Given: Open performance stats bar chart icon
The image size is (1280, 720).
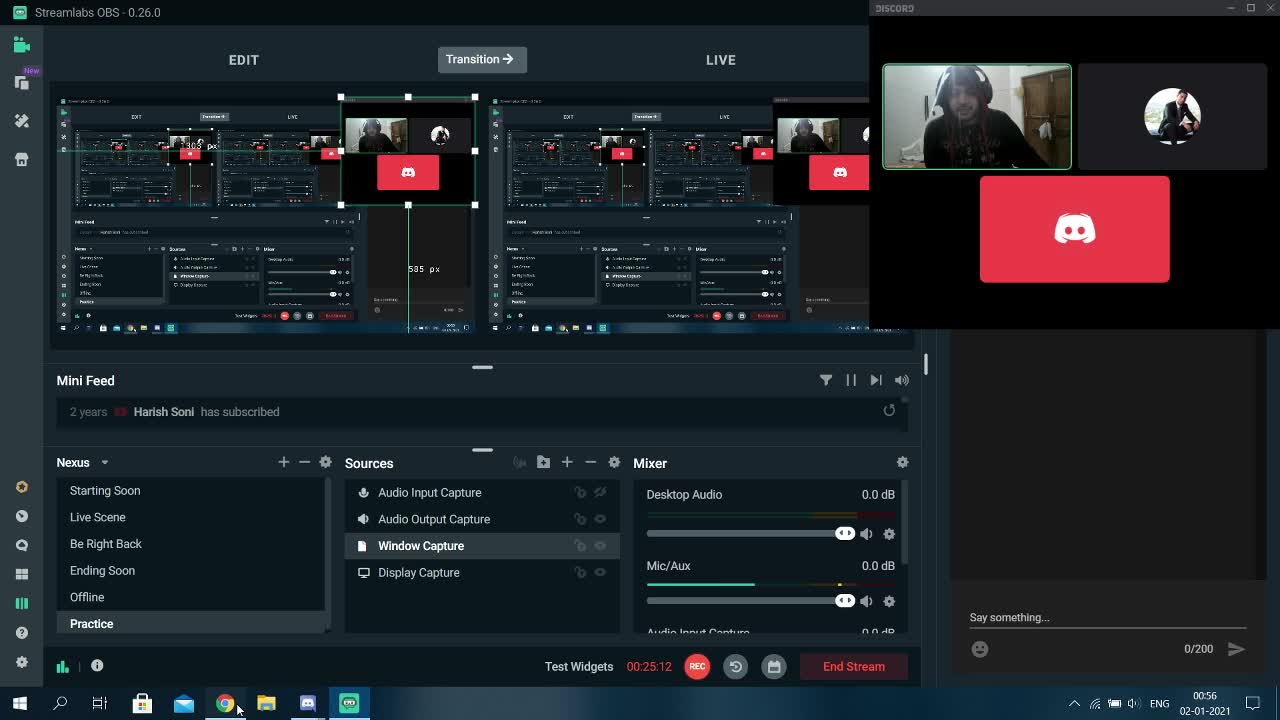Looking at the screenshot, I should tap(63, 666).
